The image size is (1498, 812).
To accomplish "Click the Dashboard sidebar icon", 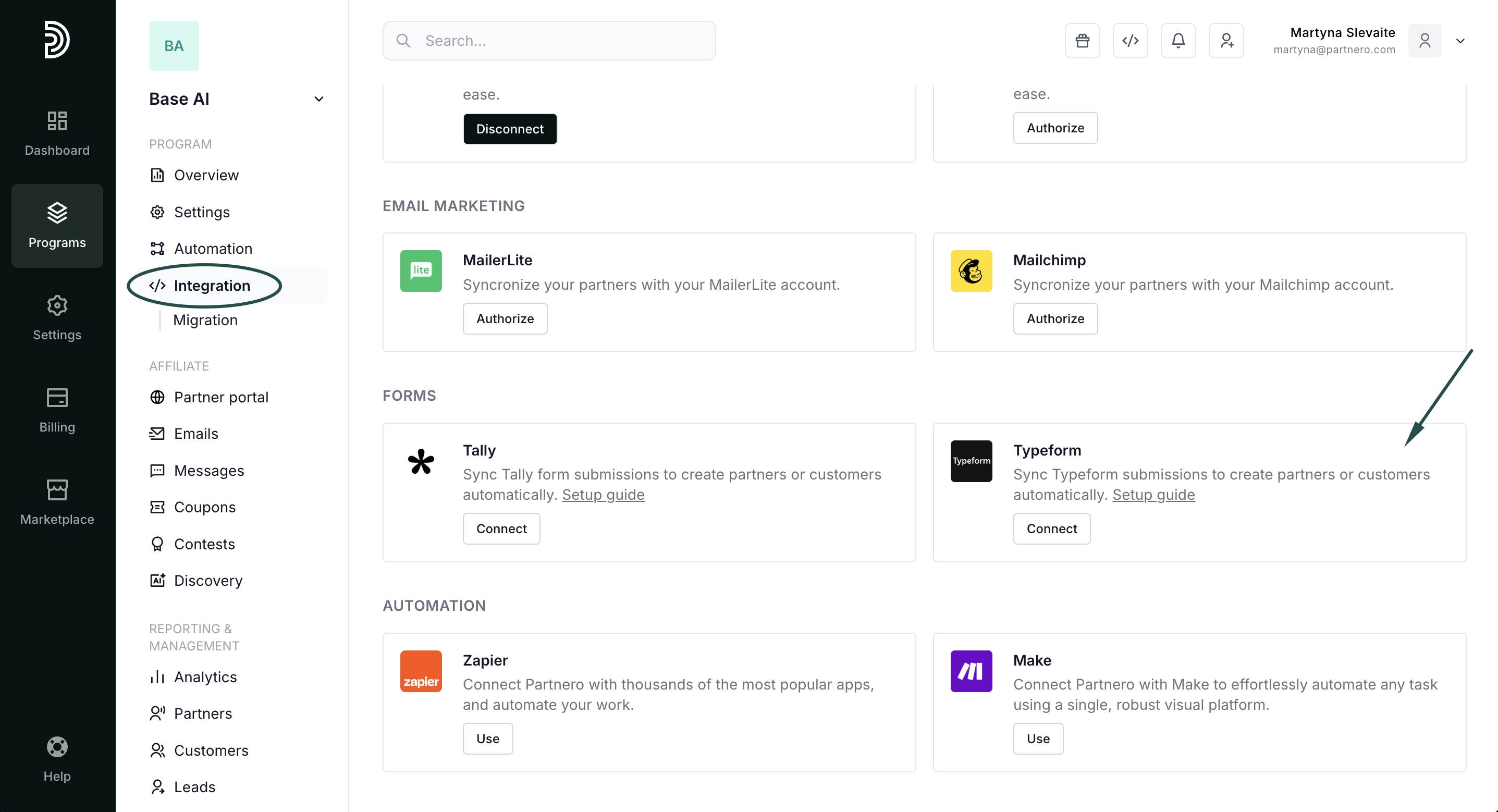I will point(57,133).
